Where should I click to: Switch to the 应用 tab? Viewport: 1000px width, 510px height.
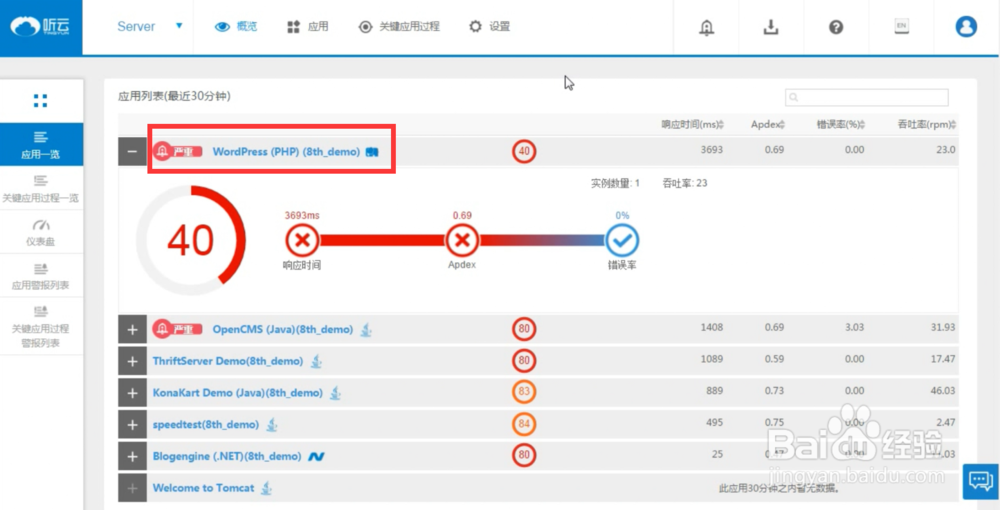(x=308, y=27)
